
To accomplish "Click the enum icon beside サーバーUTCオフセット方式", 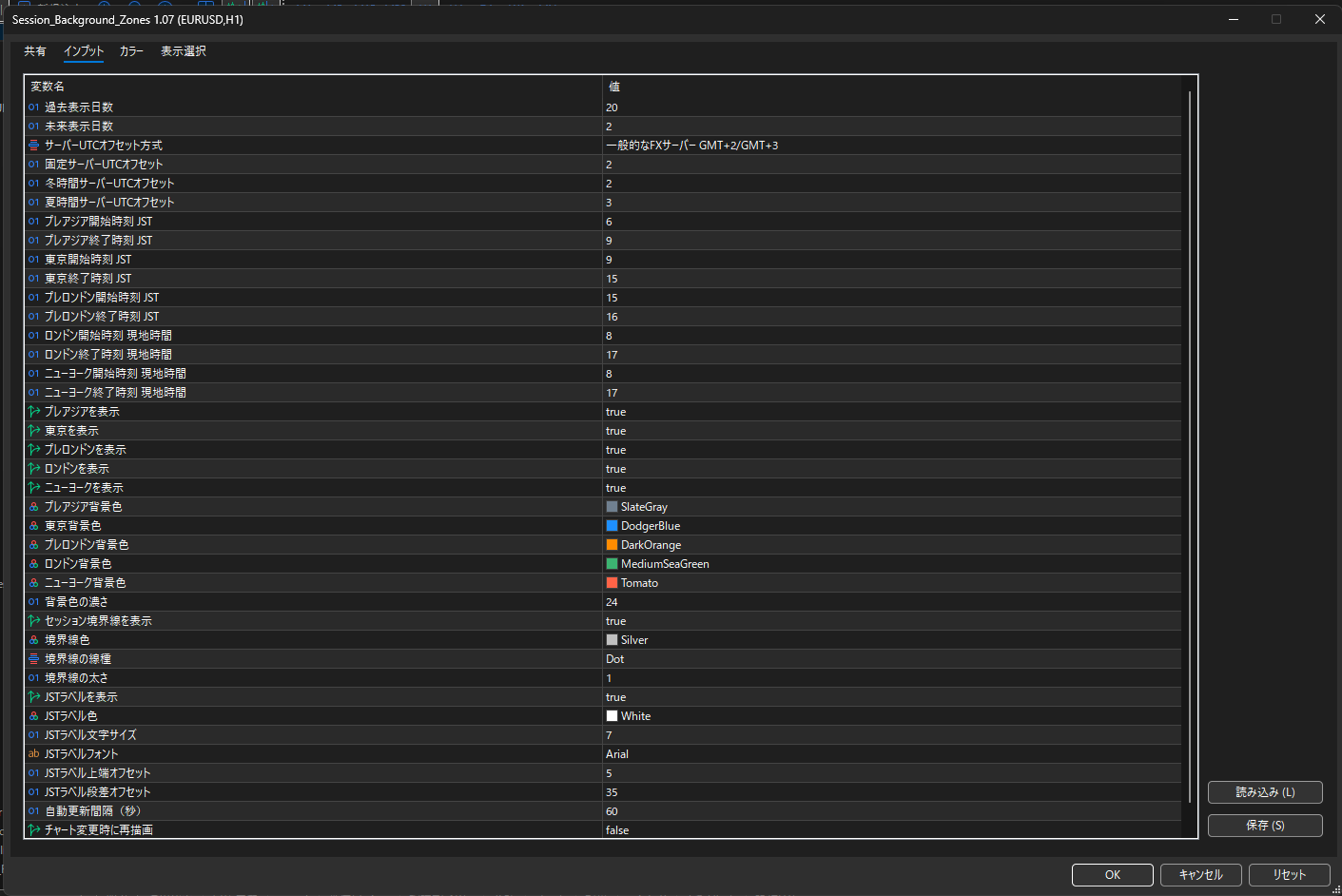I will click(33, 146).
